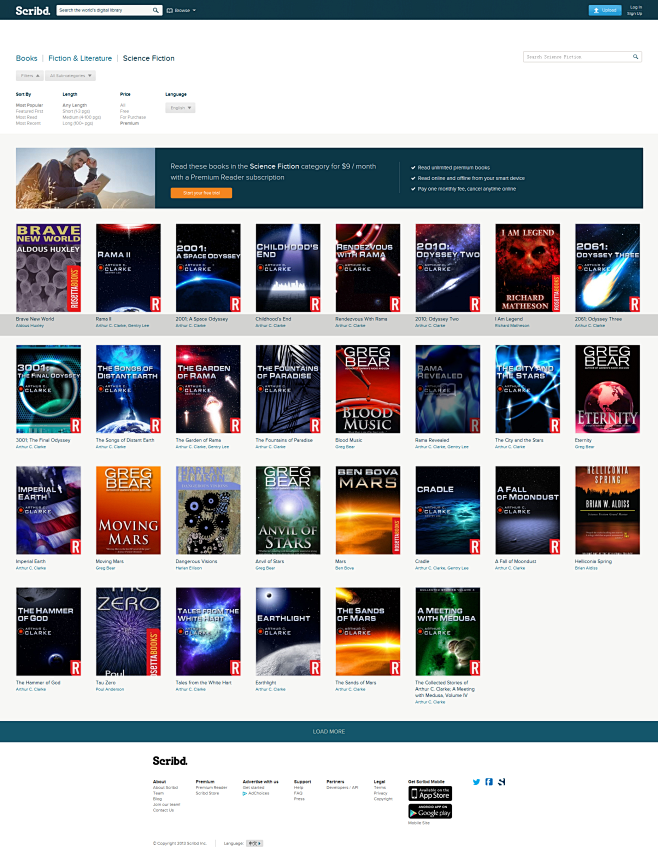Open the Mobile Site link
Screen dimensions: 658x861
[419, 823]
